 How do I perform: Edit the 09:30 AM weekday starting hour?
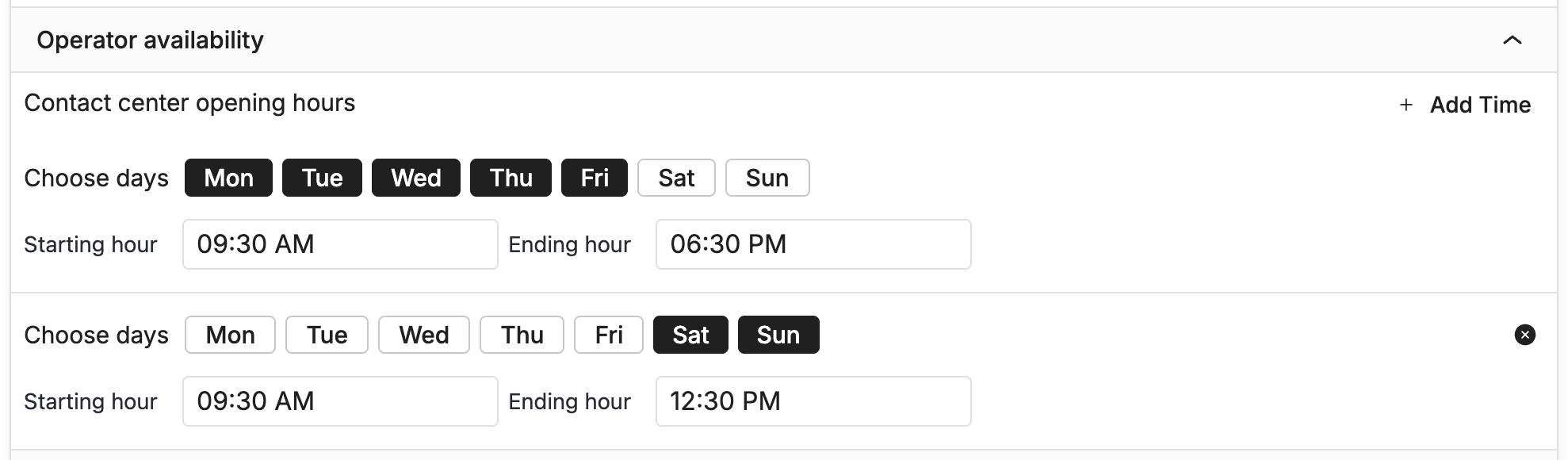339,244
